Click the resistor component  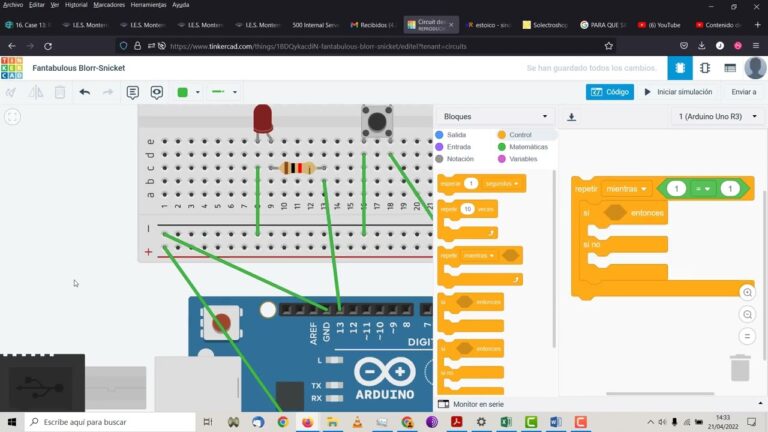coord(297,168)
